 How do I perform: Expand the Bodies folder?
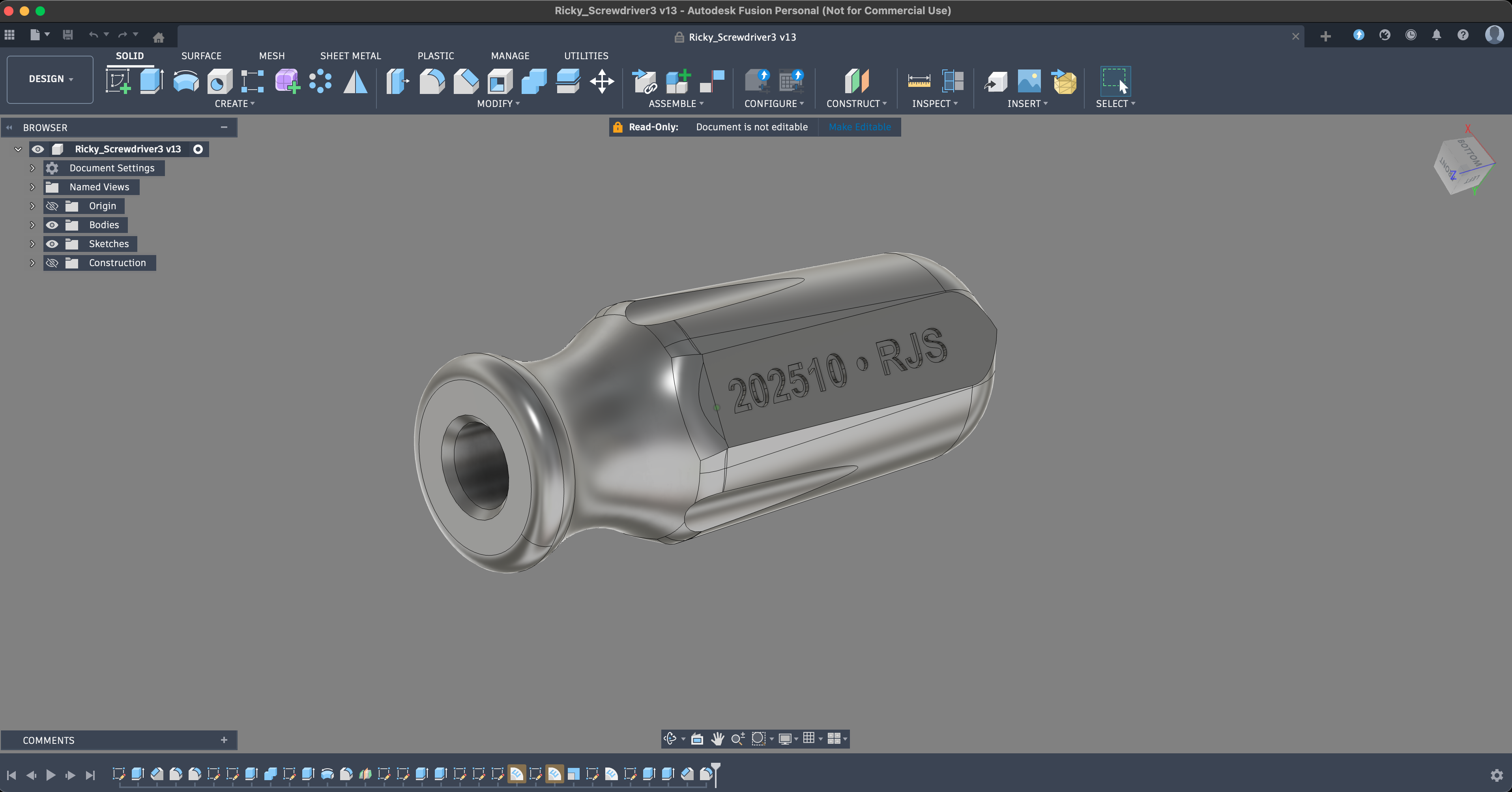pyautogui.click(x=32, y=225)
